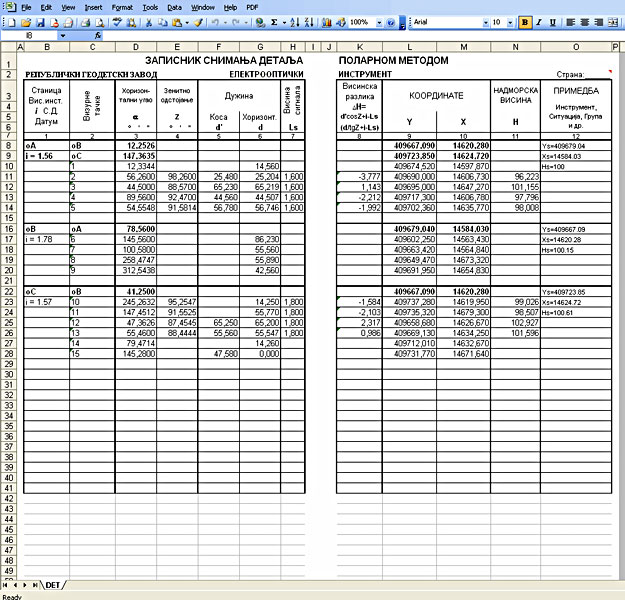Sort ascending with the A-Z icon
This screenshot has width=625, height=600.
pos(294,21)
